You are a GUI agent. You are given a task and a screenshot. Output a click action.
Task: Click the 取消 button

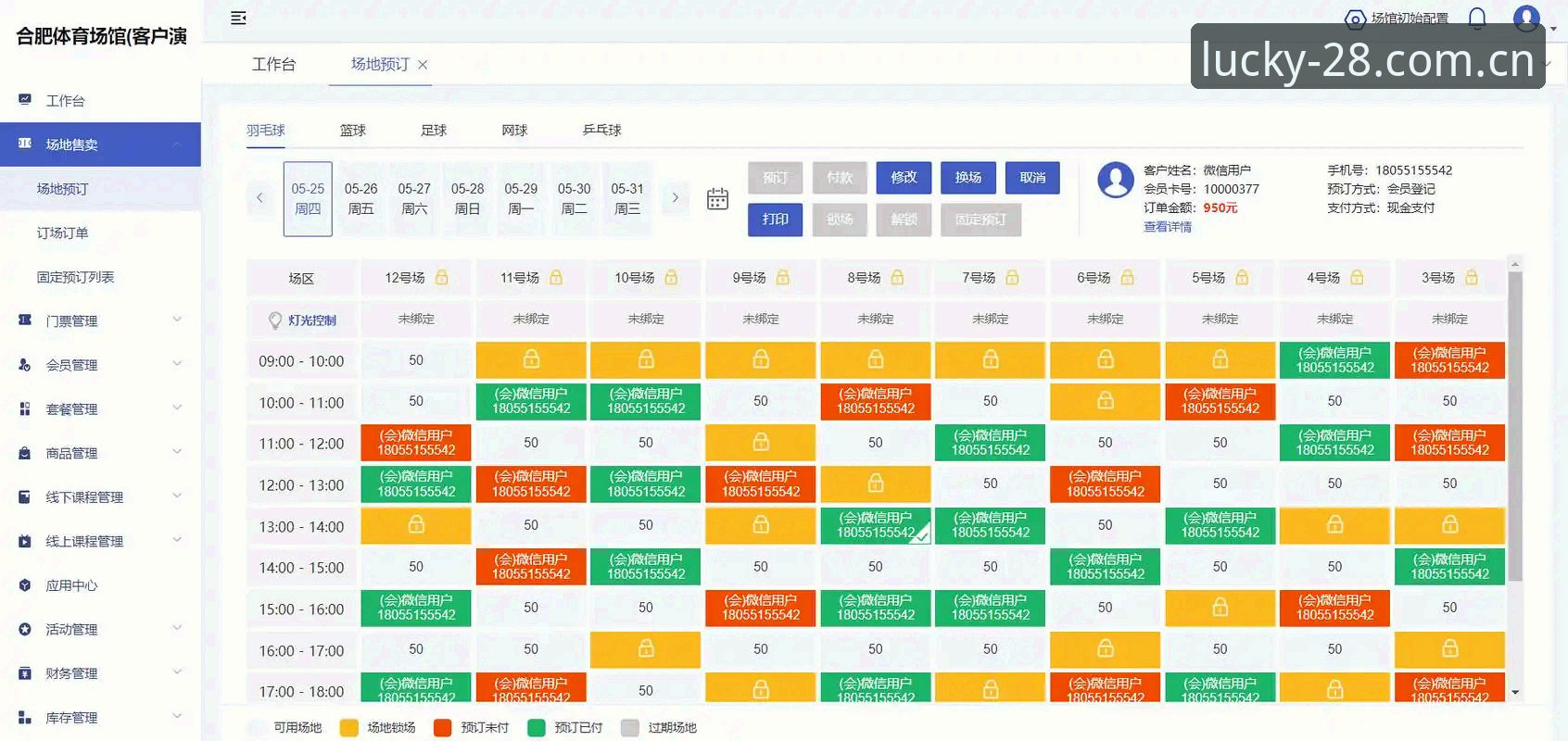tap(1032, 177)
